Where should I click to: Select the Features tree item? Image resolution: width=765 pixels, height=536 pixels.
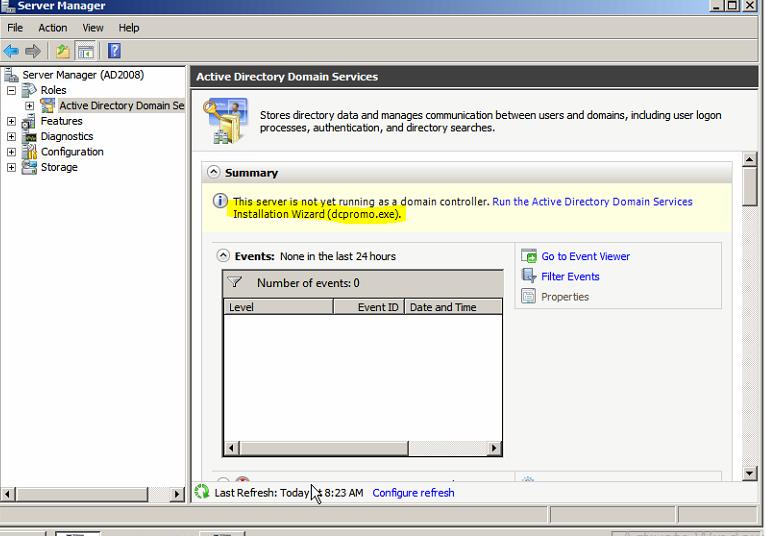[x=61, y=121]
